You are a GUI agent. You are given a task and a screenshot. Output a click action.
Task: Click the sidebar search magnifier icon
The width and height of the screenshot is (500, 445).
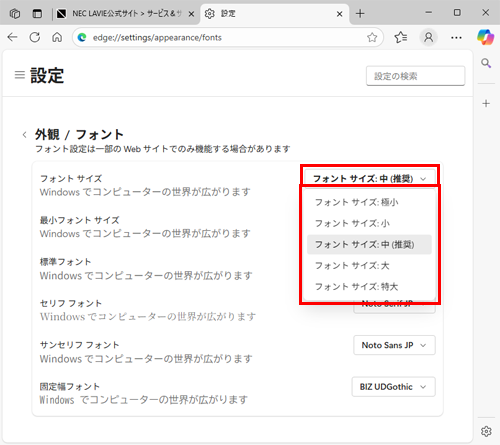486,63
